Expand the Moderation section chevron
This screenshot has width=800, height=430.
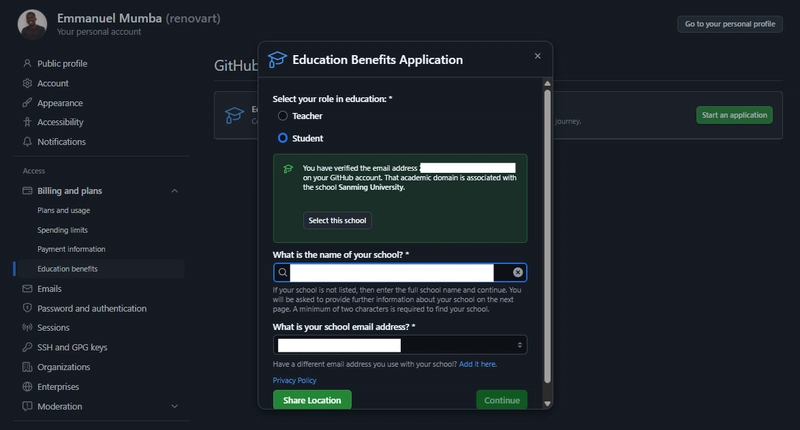pos(174,407)
